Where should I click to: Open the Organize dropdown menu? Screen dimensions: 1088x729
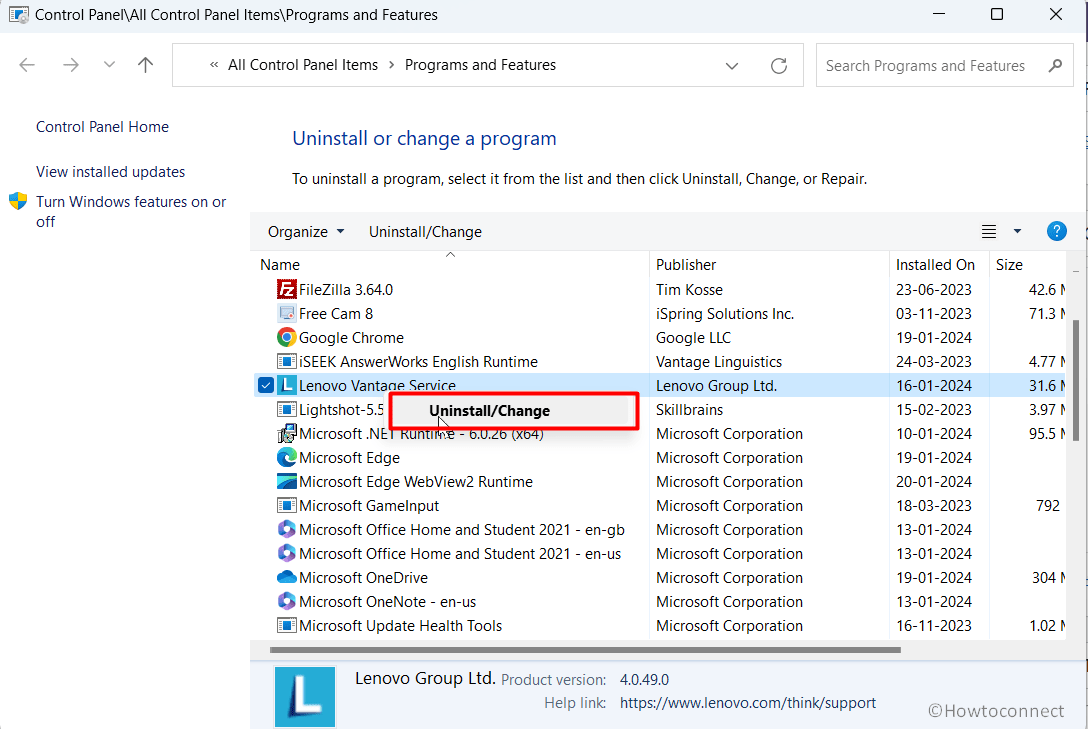click(306, 232)
